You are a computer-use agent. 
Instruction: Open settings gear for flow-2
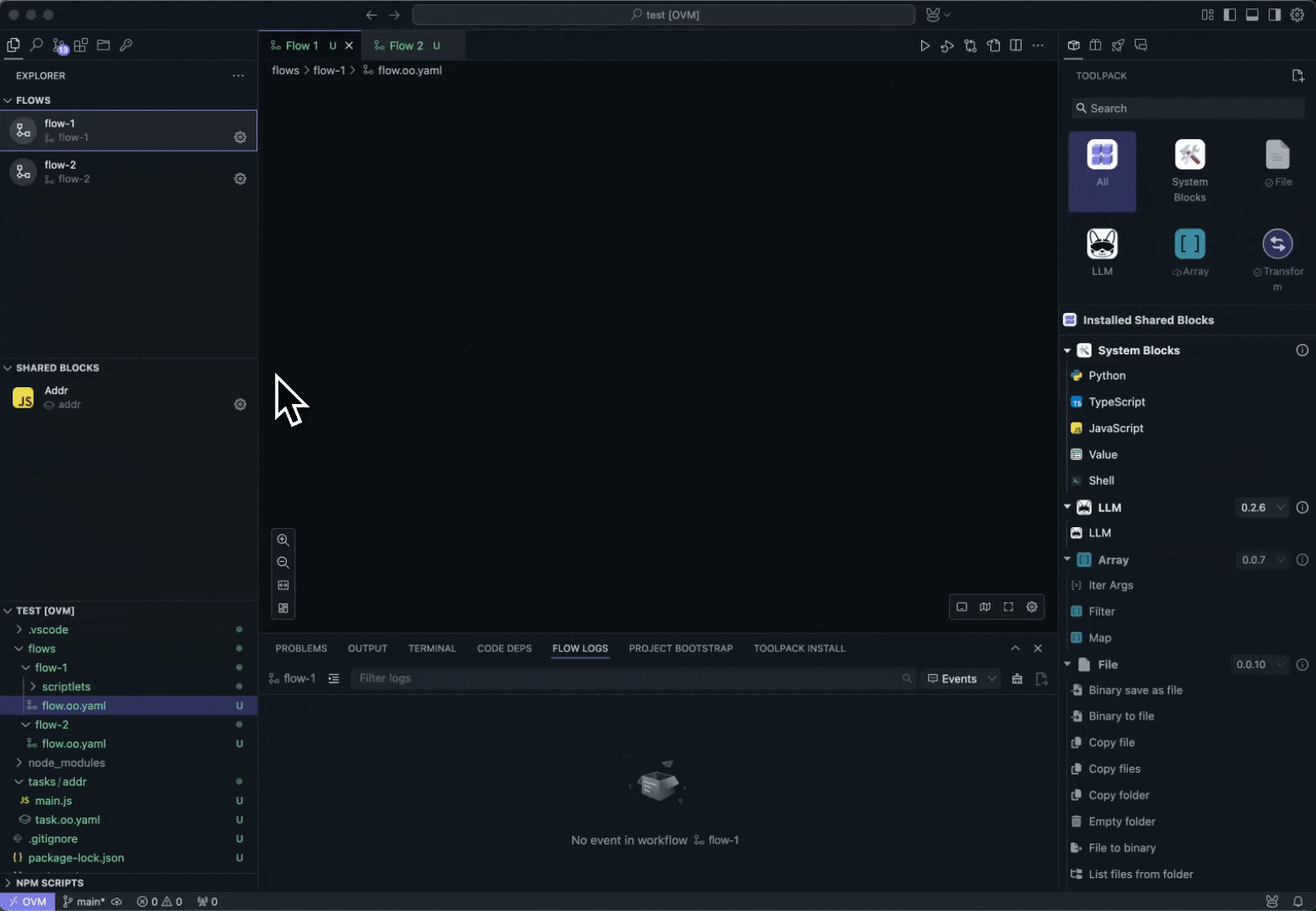pyautogui.click(x=240, y=179)
